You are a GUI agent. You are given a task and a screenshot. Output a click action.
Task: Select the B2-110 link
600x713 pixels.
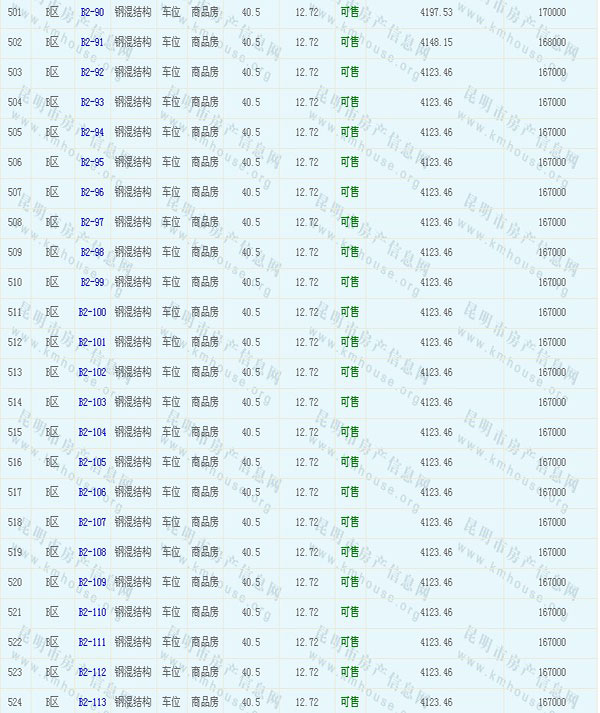tap(92, 612)
